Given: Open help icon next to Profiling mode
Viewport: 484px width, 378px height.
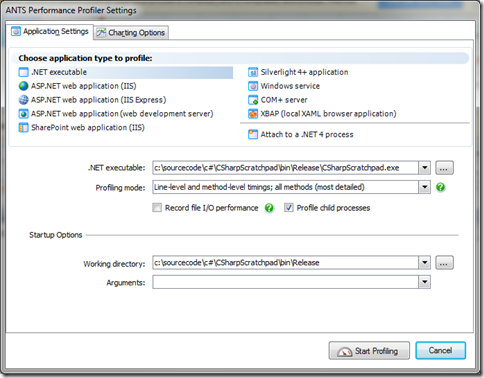Looking at the screenshot, I should click(440, 187).
